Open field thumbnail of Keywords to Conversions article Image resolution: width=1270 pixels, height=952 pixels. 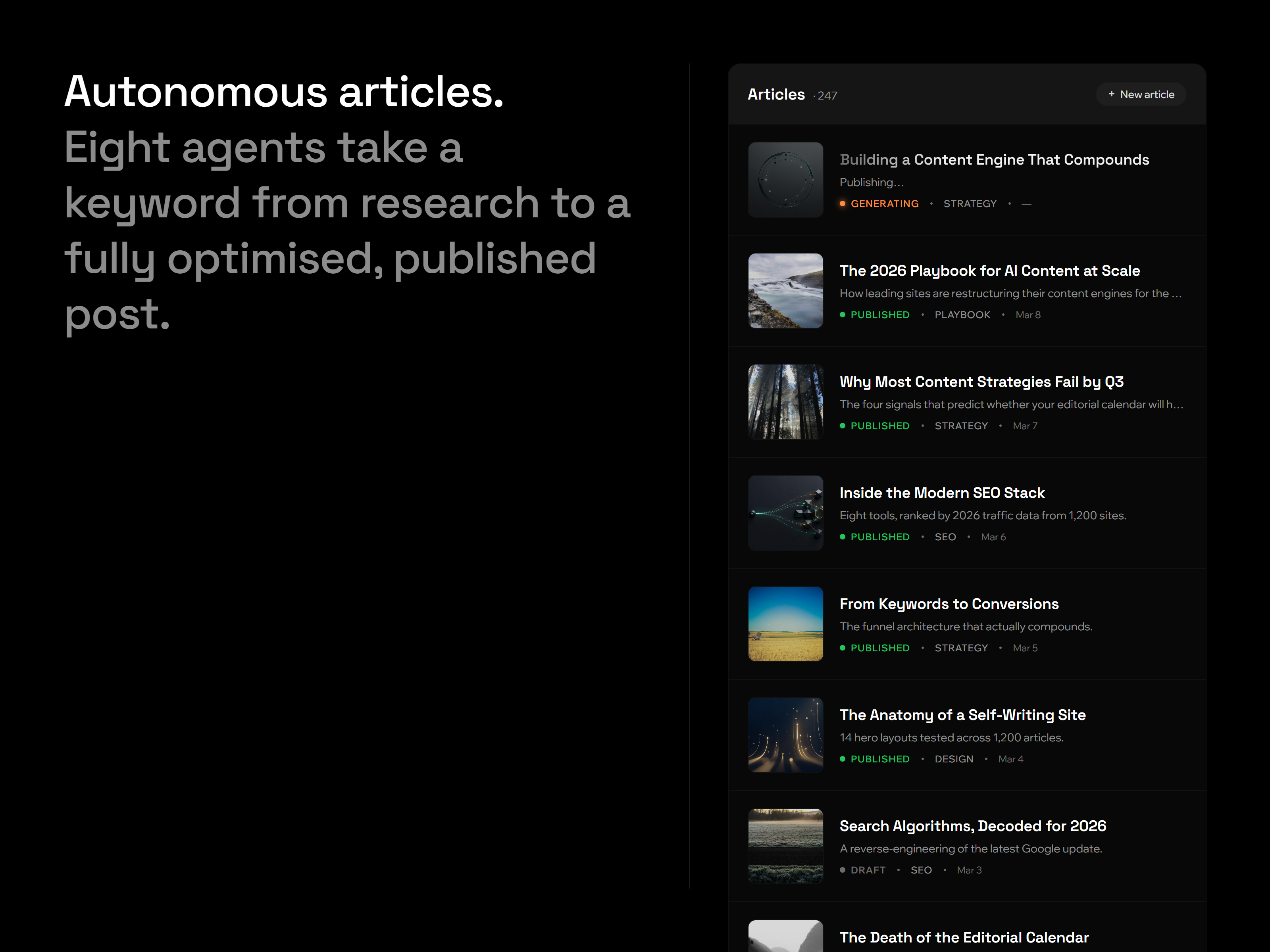pos(785,624)
